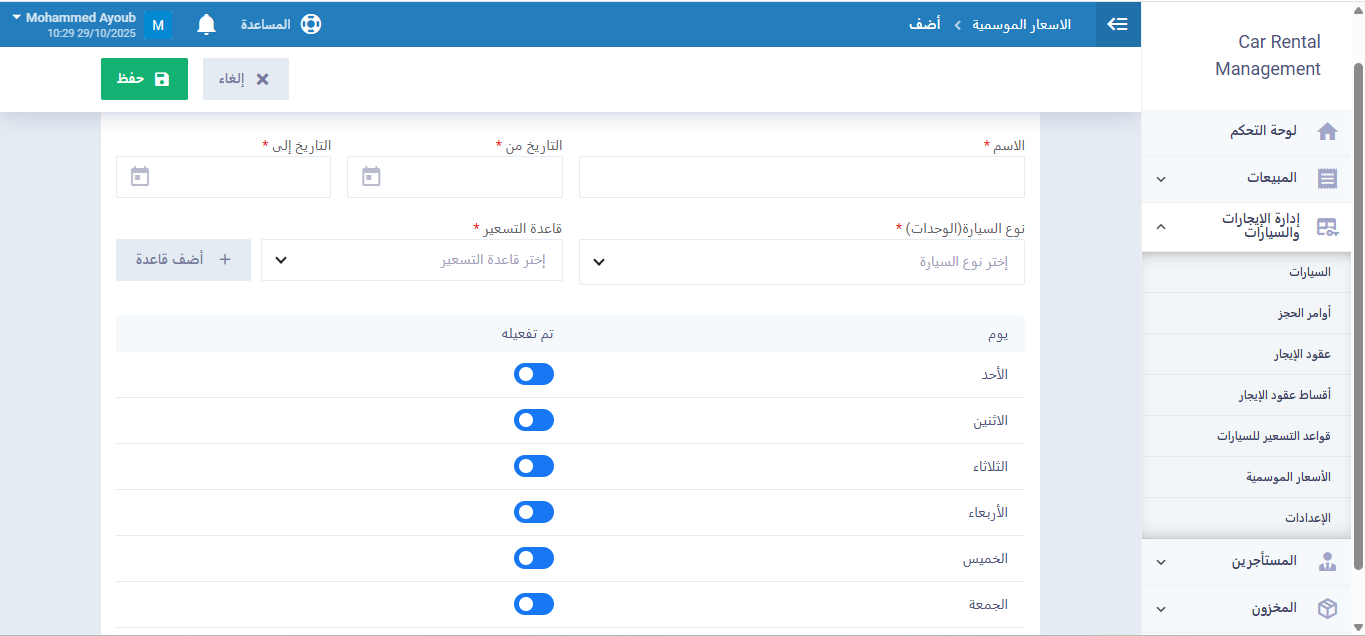Disable the الثلاثاء day switch
The image size is (1365, 636).
(x=533, y=466)
